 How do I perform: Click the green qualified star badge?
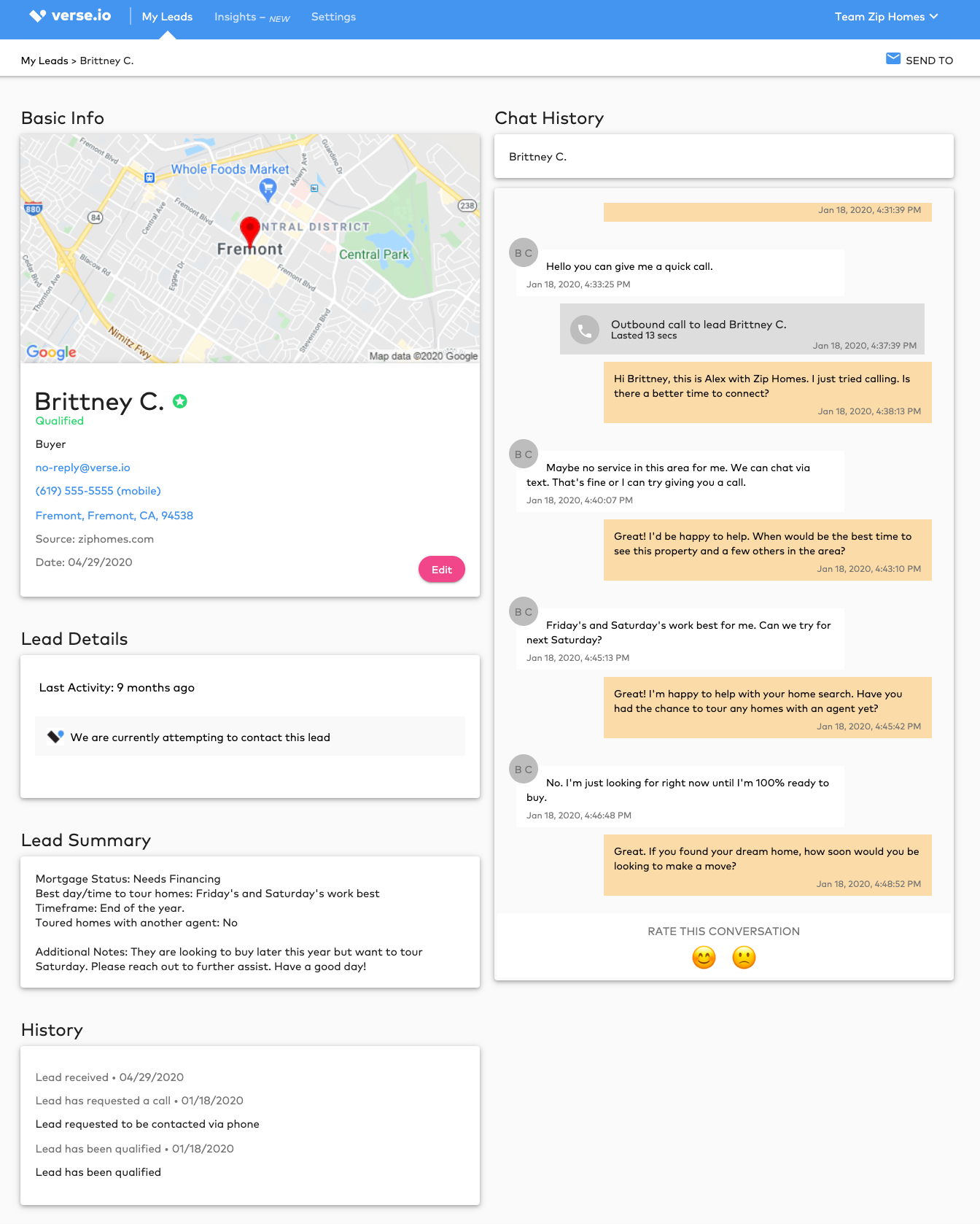coord(180,401)
